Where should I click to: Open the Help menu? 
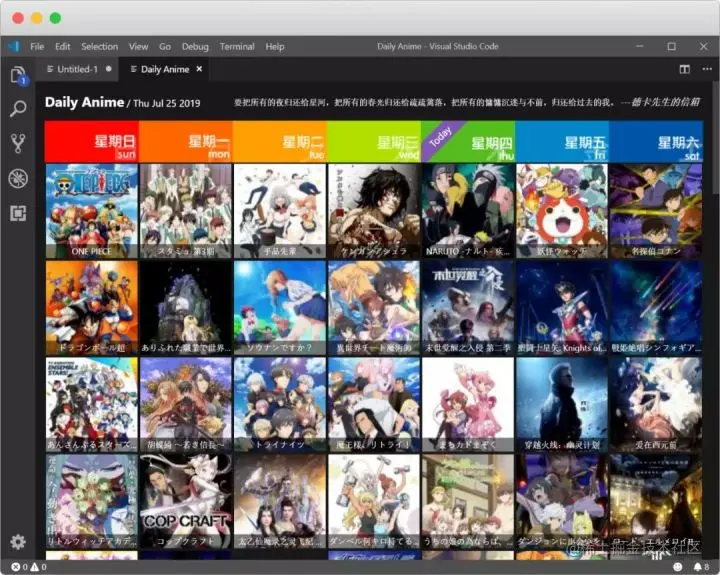click(x=275, y=46)
